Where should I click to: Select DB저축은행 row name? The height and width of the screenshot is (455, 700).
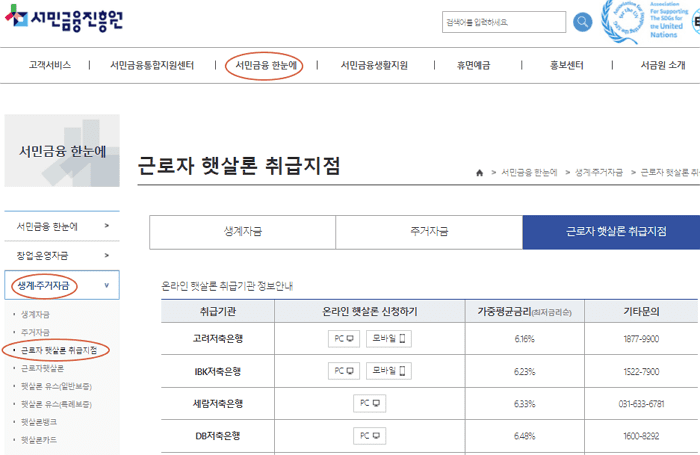(218, 436)
